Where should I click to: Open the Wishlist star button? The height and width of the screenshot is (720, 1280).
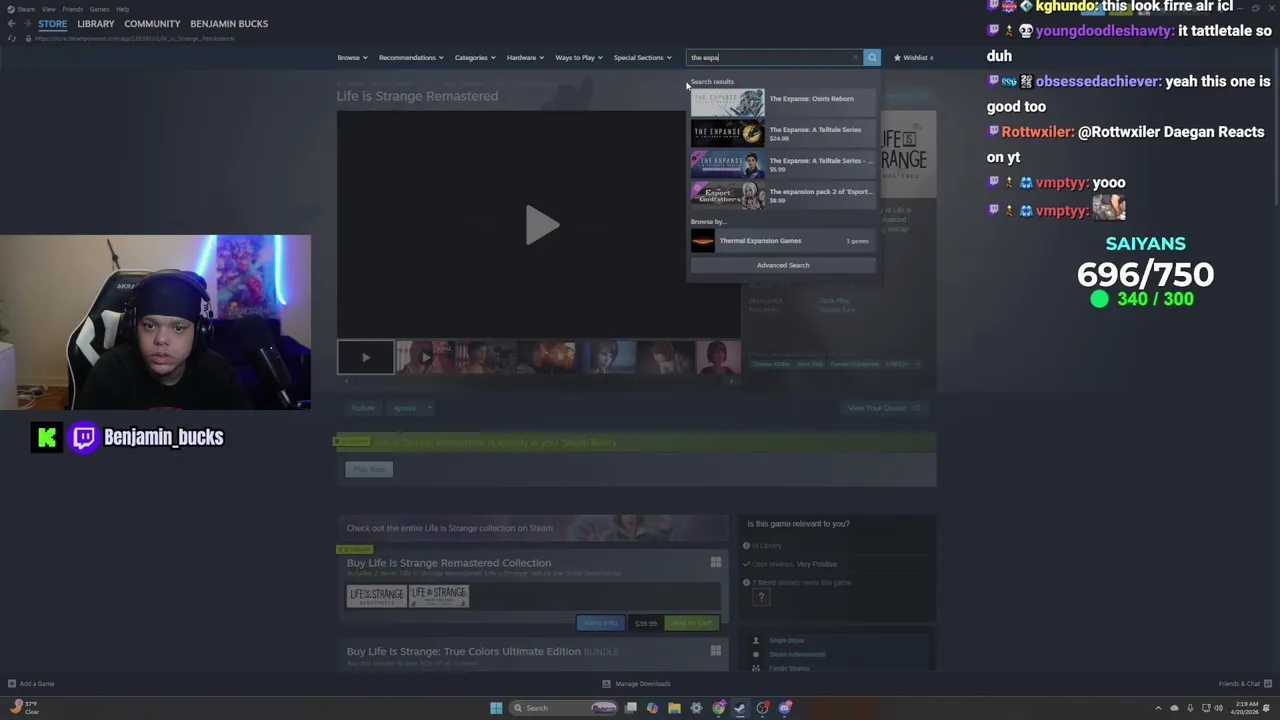coord(913,57)
